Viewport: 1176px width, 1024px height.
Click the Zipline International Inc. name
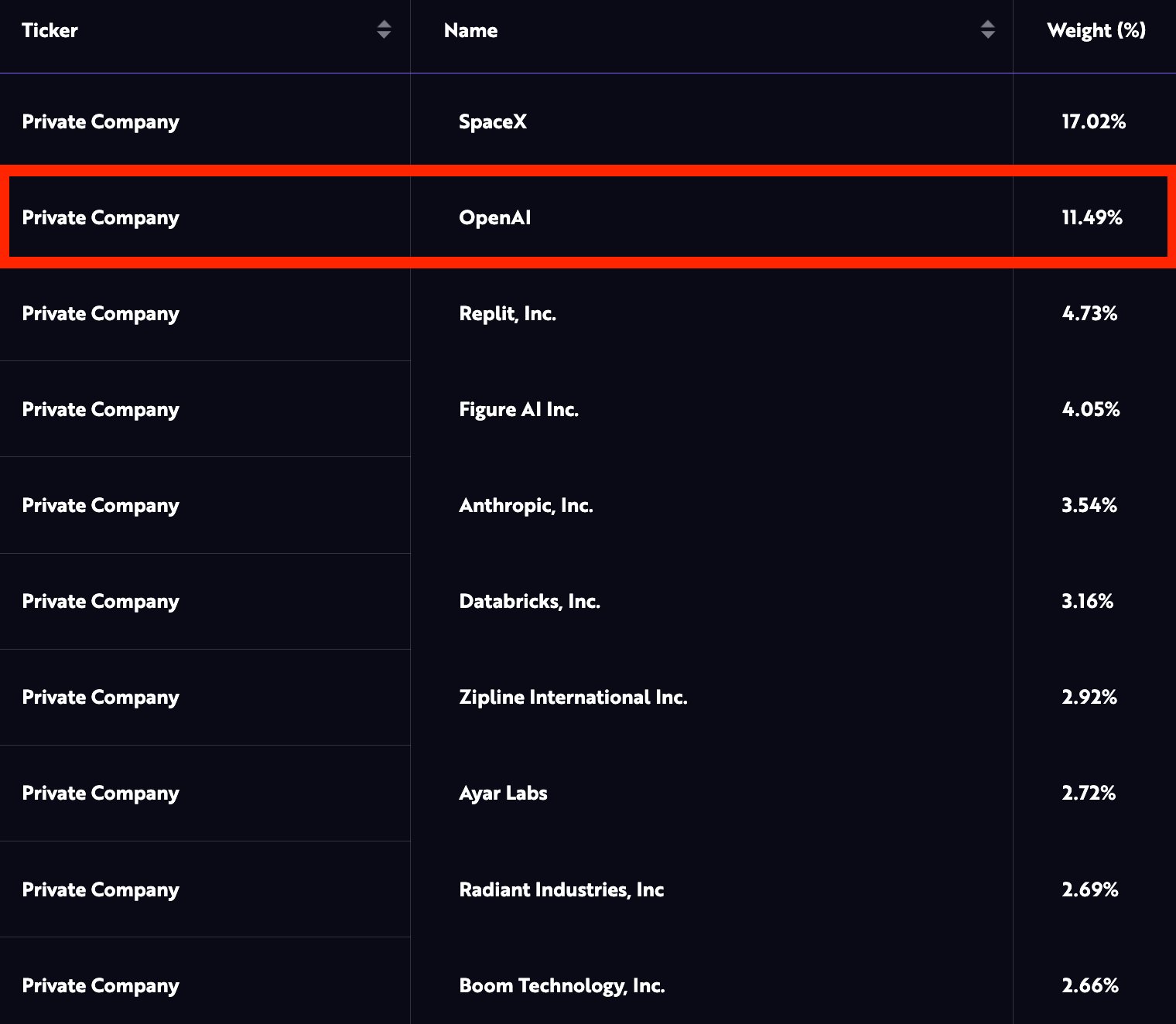[x=573, y=697]
